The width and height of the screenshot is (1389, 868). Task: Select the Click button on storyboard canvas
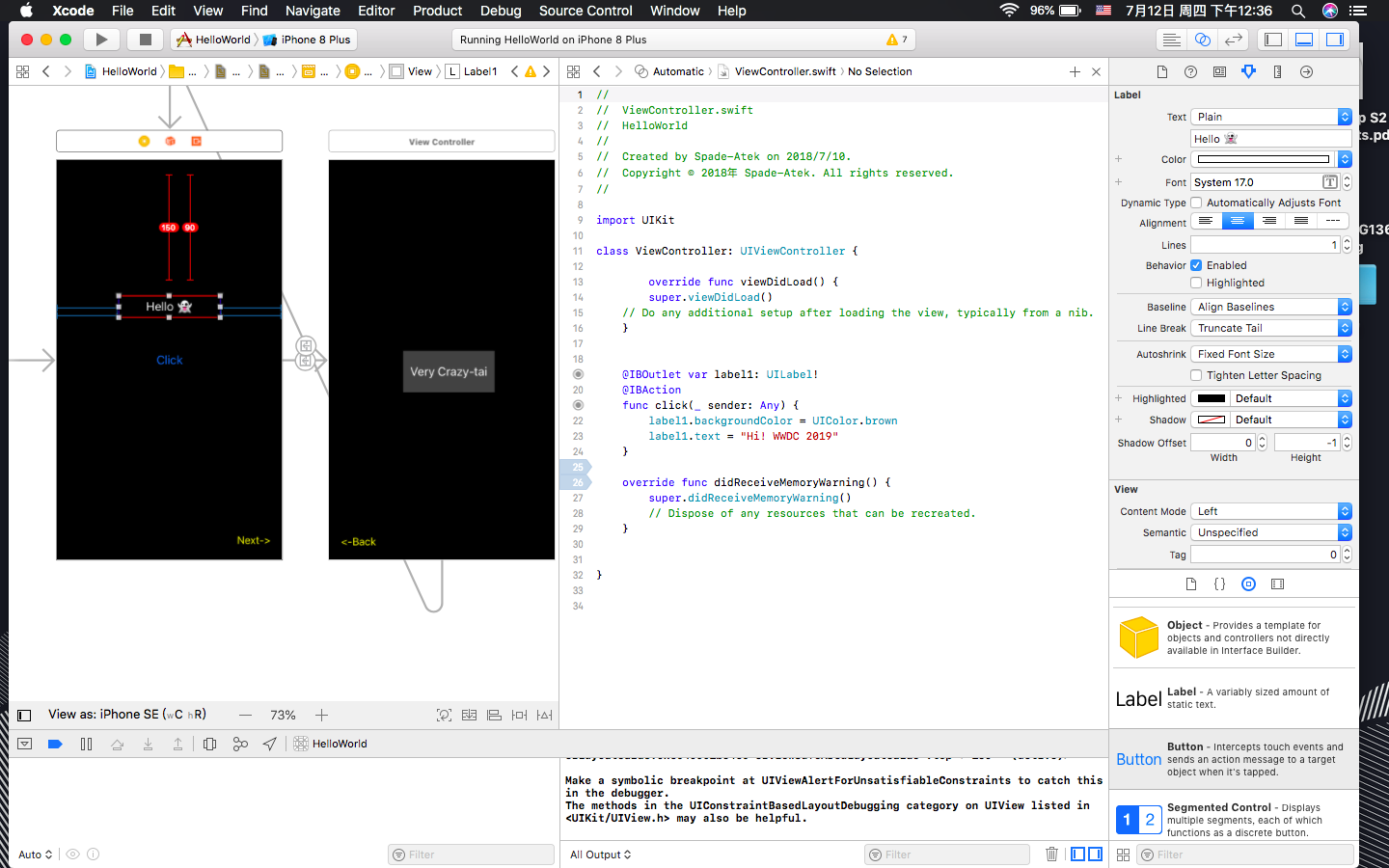click(170, 361)
